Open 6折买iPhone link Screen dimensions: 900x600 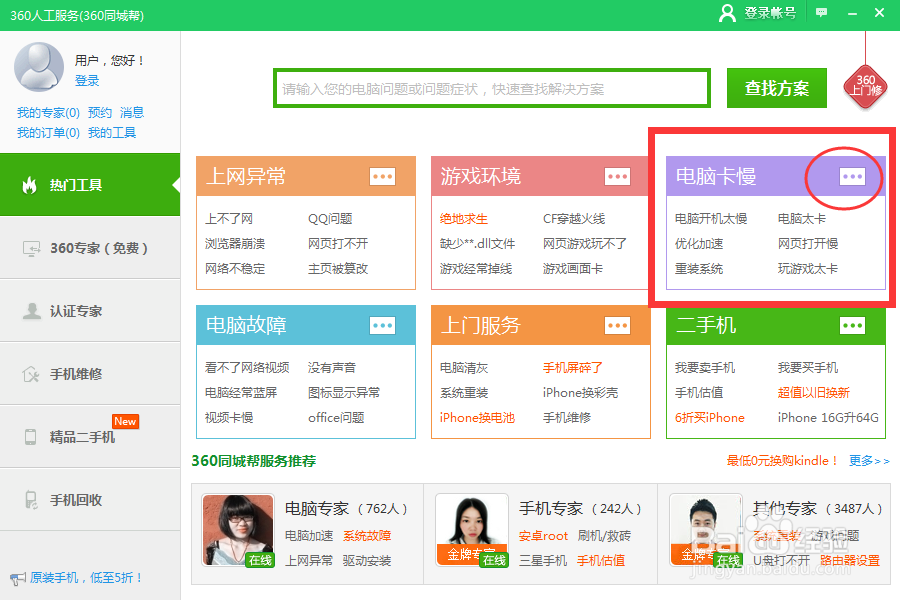[x=710, y=417]
